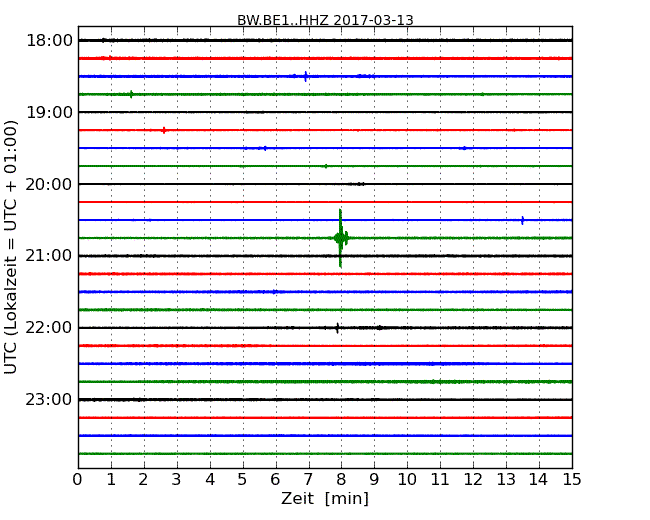Select the x-axis tick label 6
This screenshot has height=520, width=650.
276,479
